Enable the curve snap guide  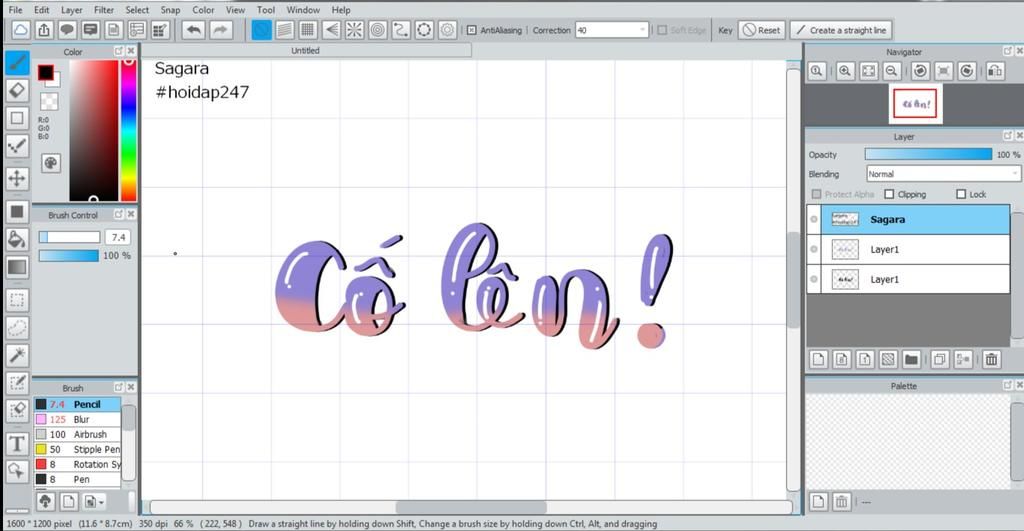[401, 30]
